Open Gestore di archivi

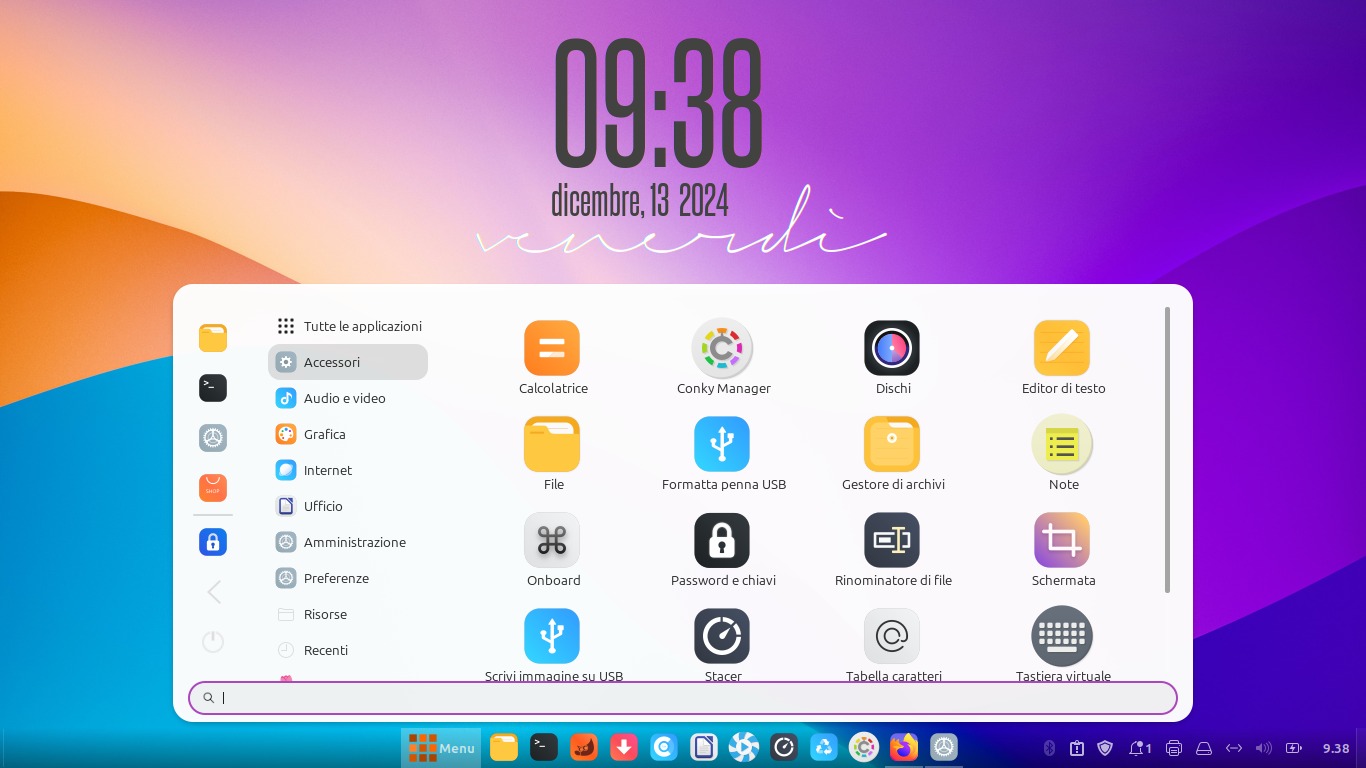(892, 453)
